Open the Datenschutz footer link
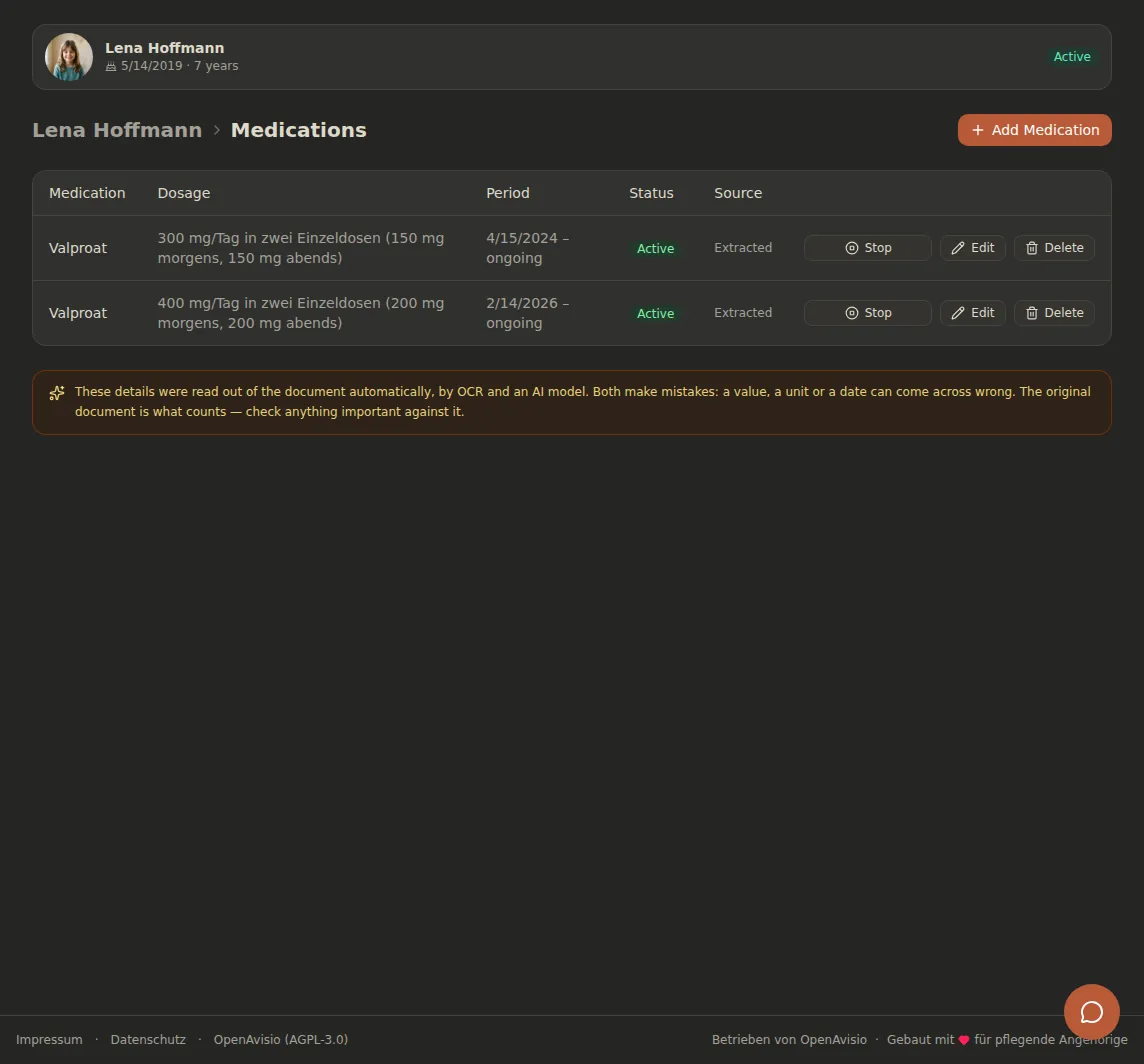 point(148,1039)
